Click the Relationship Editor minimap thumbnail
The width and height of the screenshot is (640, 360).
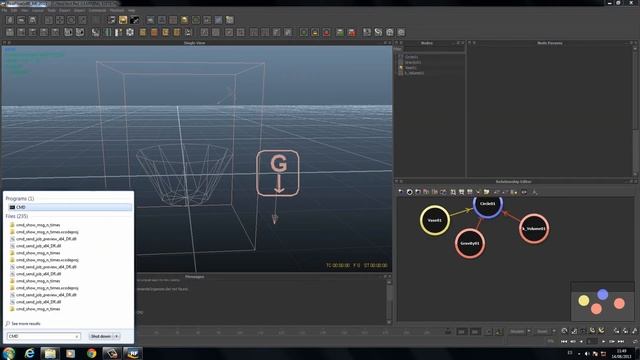(x=602, y=302)
